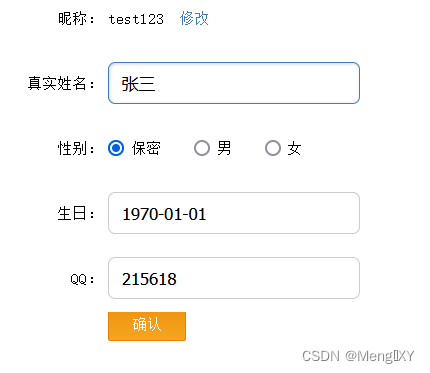Screen dimensions: 430x373
Task: Click the 保密 option label text
Action: pyautogui.click(x=146, y=148)
